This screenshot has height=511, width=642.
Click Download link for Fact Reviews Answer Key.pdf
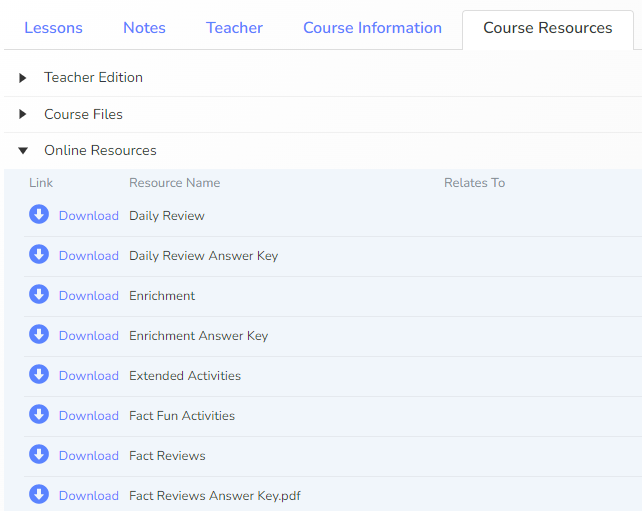tap(89, 496)
